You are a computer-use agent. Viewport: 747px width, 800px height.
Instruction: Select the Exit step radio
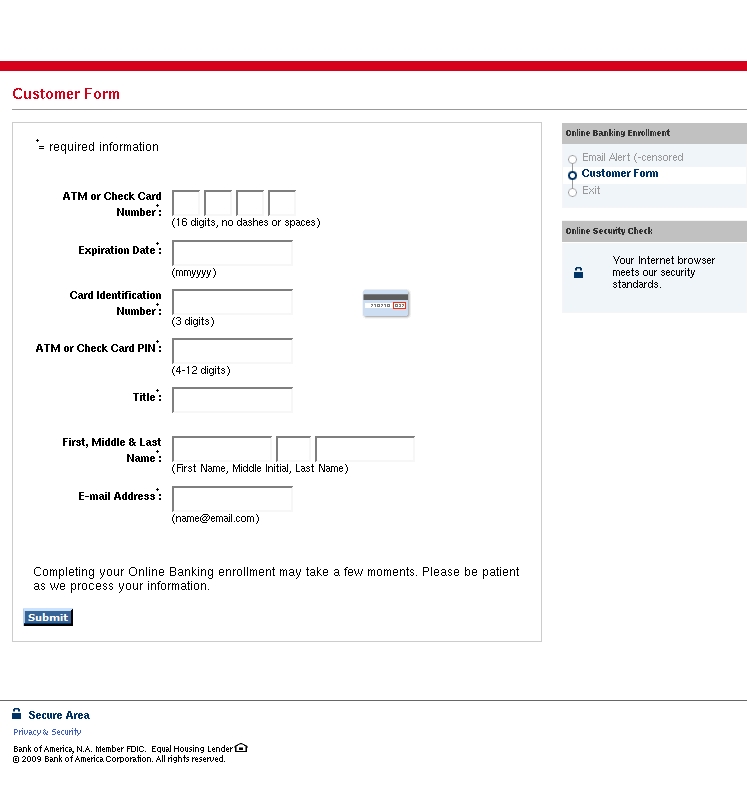click(572, 192)
